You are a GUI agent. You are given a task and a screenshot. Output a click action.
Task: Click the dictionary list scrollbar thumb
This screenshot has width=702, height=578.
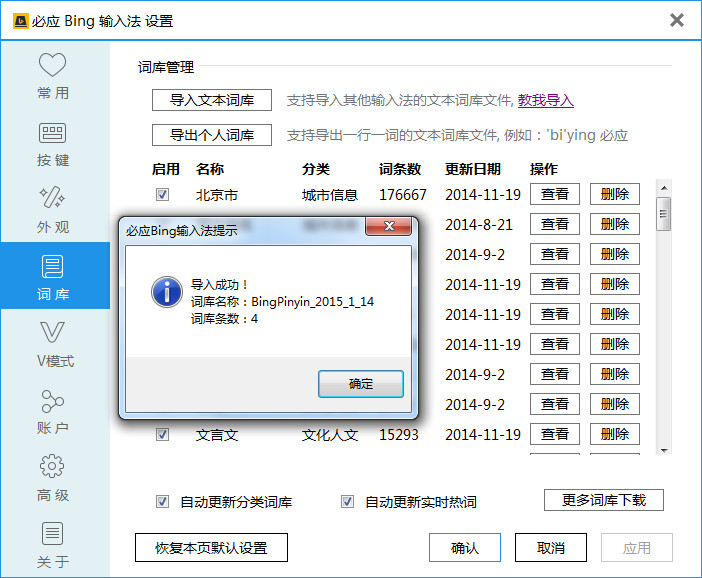[x=663, y=214]
